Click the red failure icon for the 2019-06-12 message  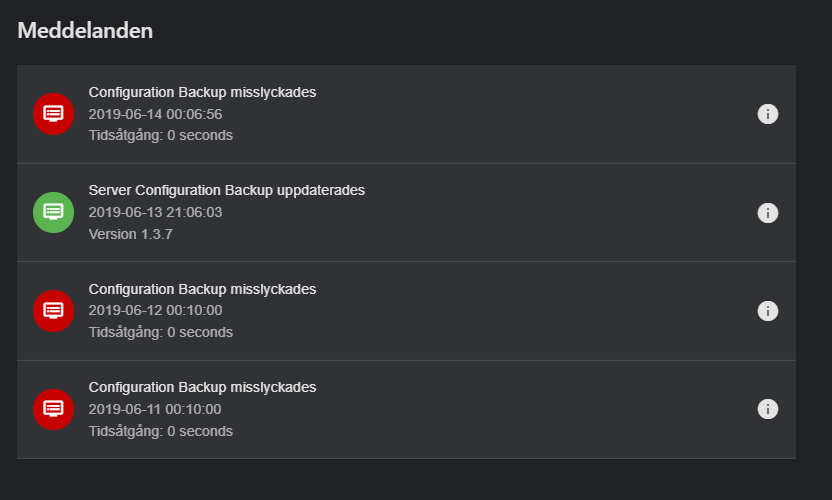[x=53, y=310]
